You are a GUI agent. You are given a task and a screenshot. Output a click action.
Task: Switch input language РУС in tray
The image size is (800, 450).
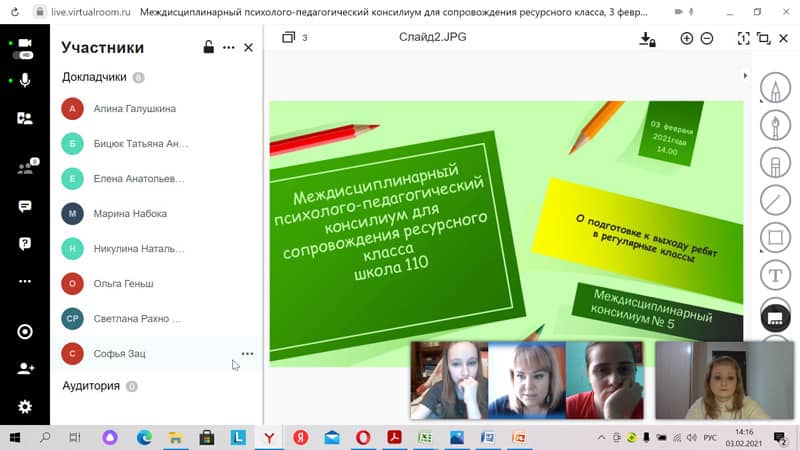click(x=710, y=438)
